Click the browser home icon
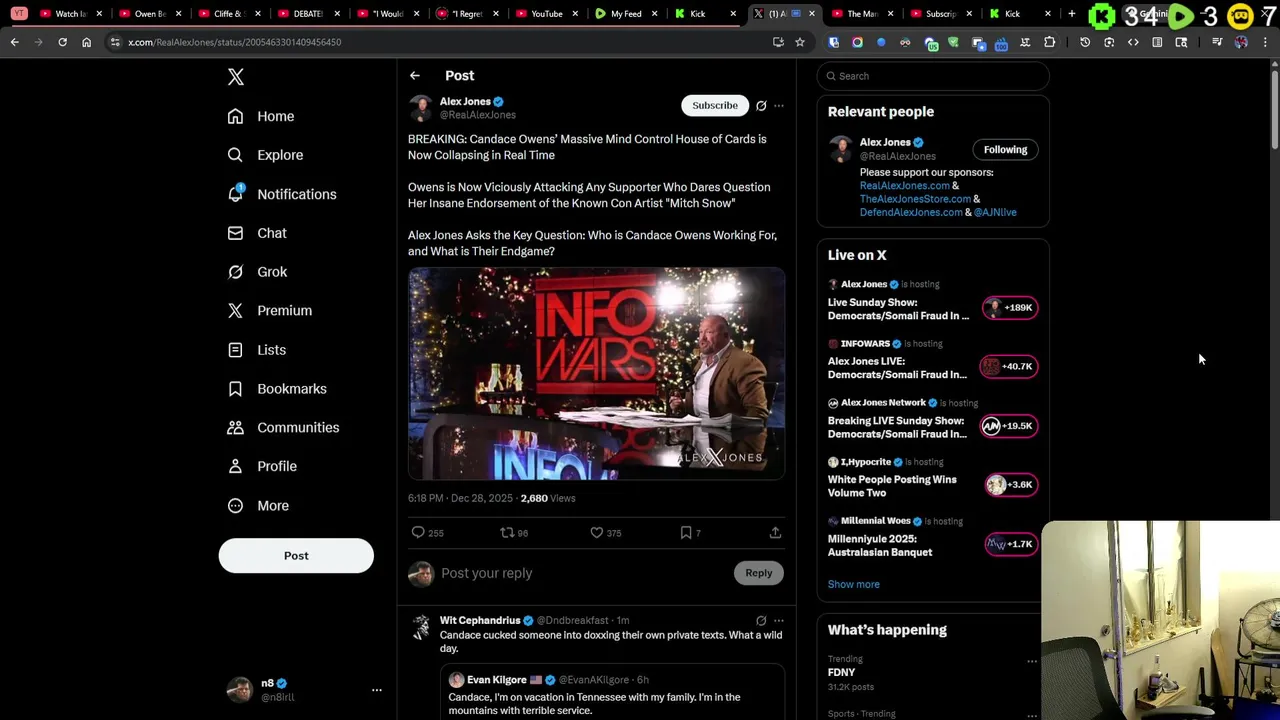Viewport: 1280px width, 720px height. pos(86,42)
